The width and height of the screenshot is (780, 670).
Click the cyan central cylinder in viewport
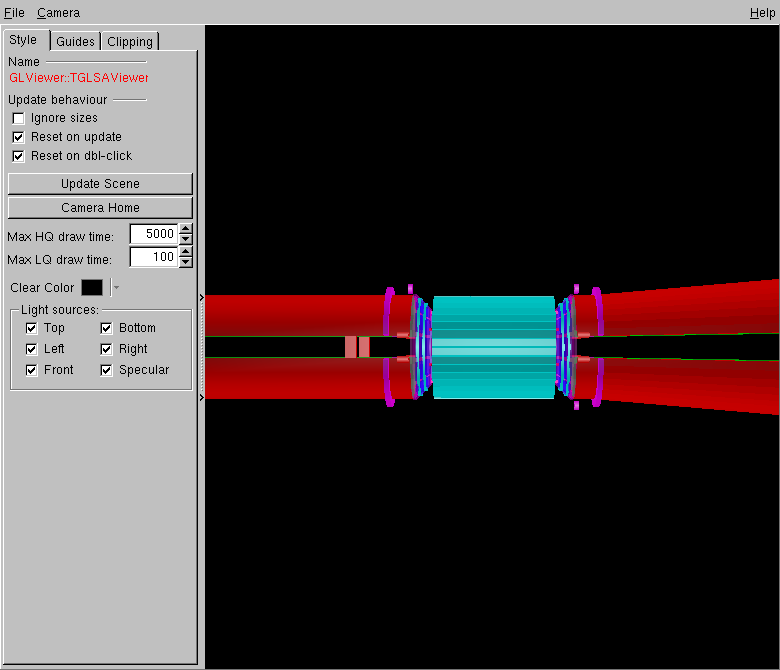pyautogui.click(x=493, y=347)
